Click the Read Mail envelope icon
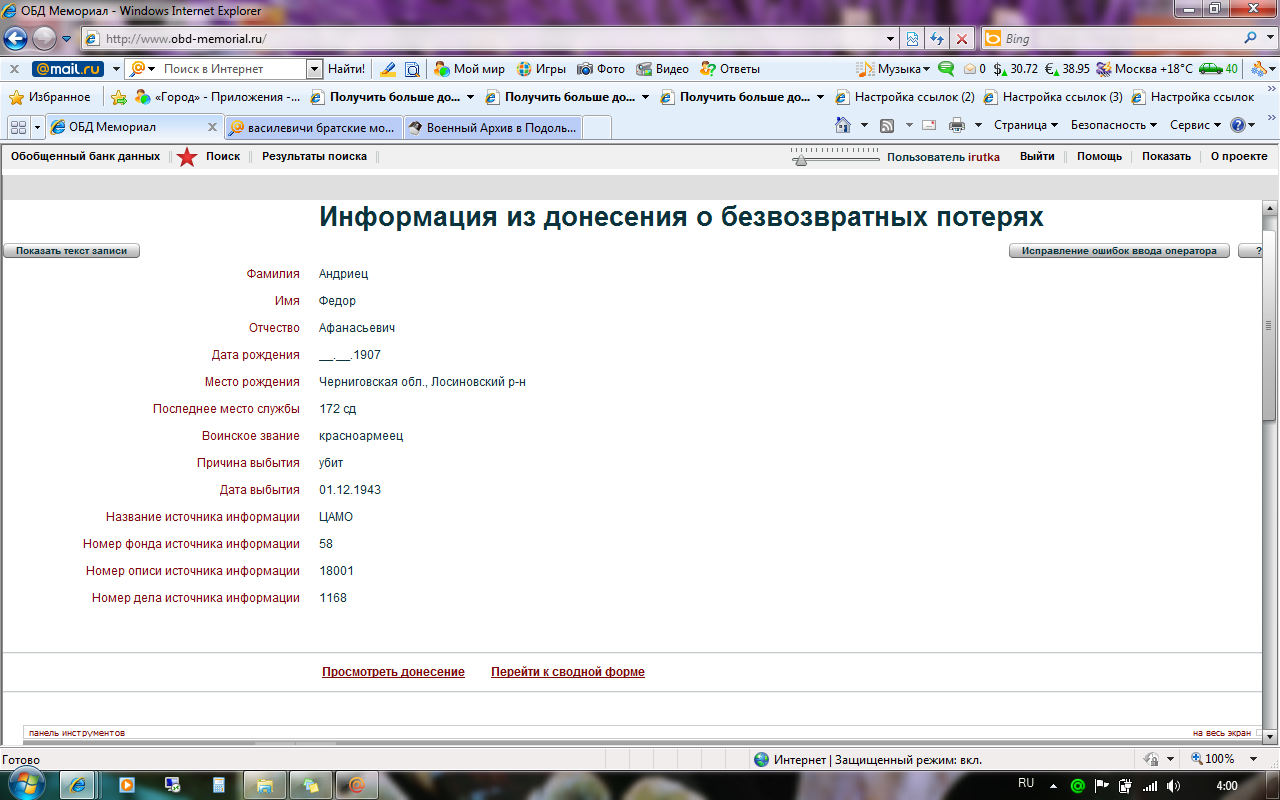 point(929,125)
